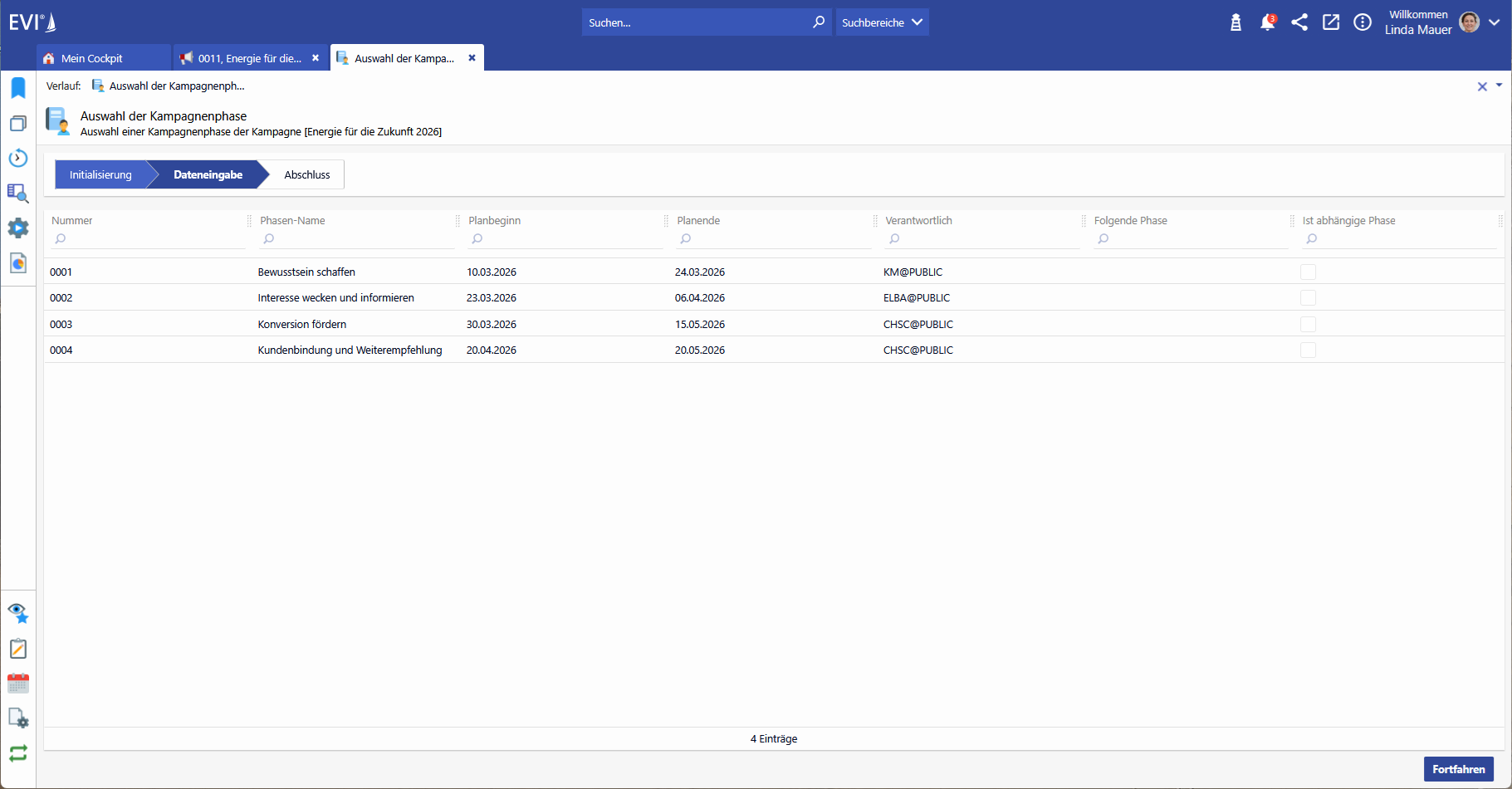
Task: Expand the Suchbereiche dropdown
Action: 882,22
